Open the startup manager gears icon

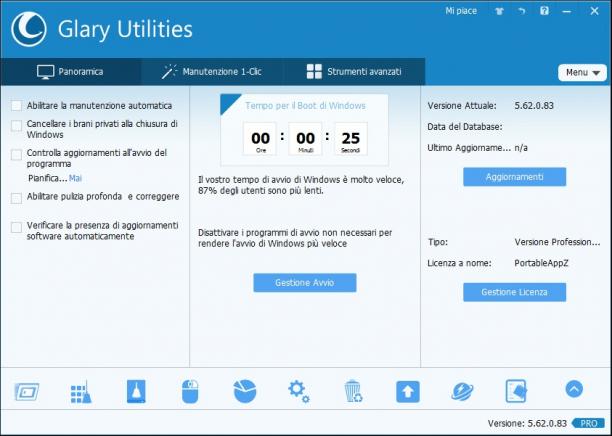pos(299,392)
